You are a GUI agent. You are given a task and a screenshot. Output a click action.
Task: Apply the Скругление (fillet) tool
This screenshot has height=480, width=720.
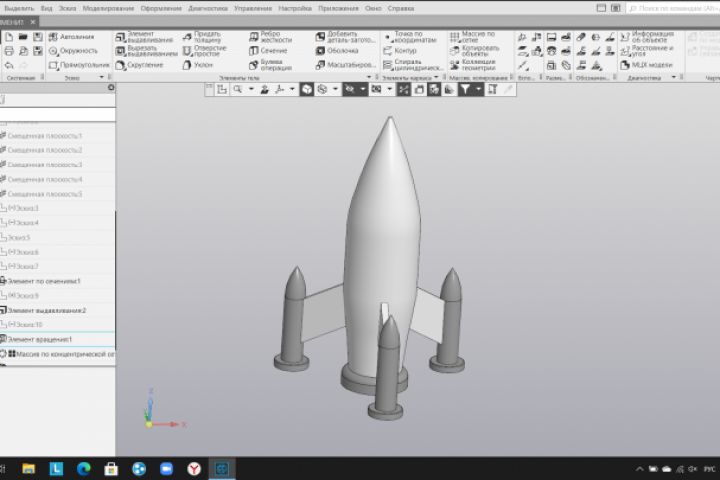(140, 65)
